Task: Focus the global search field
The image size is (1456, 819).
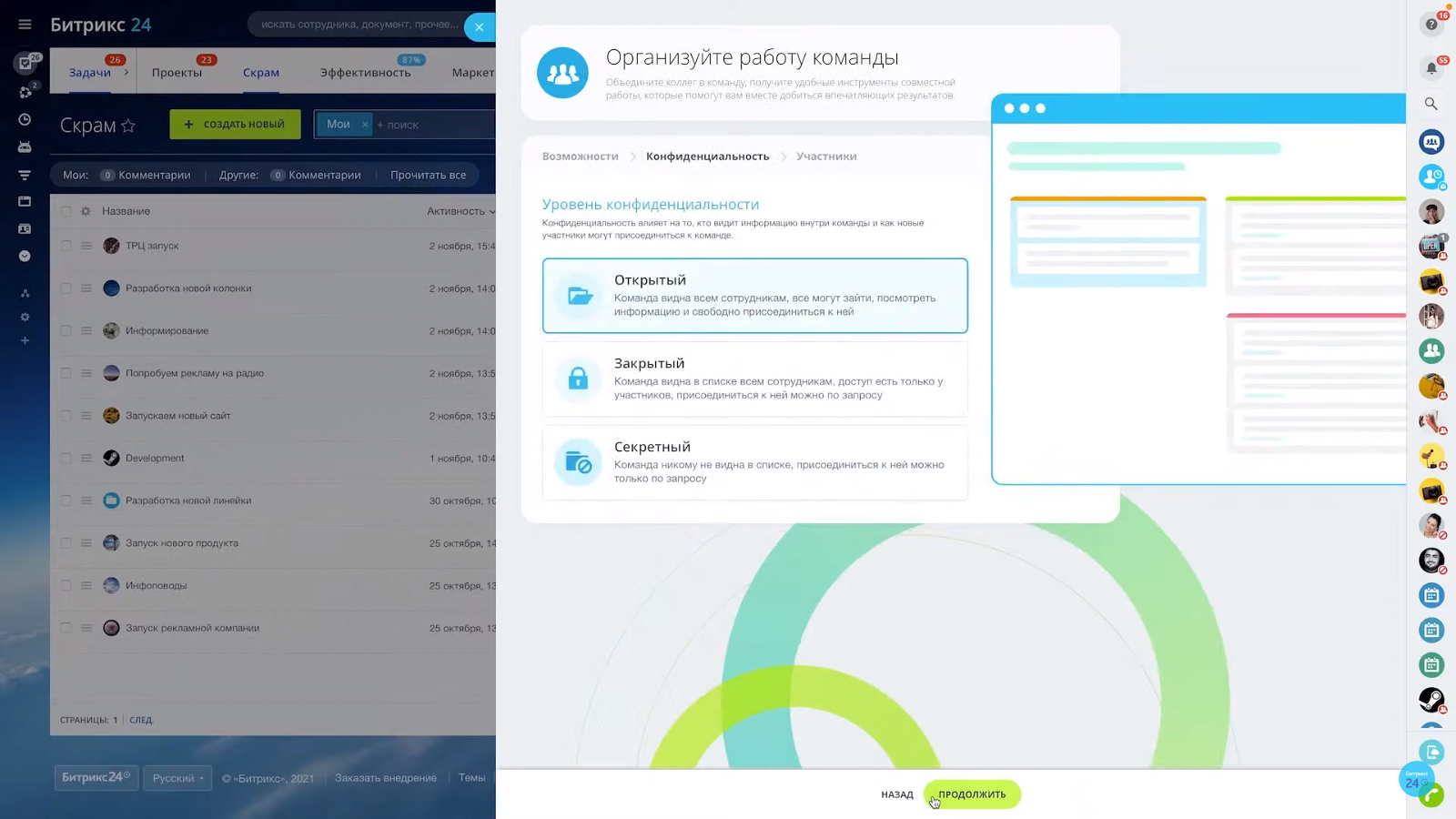Action: 359,25
